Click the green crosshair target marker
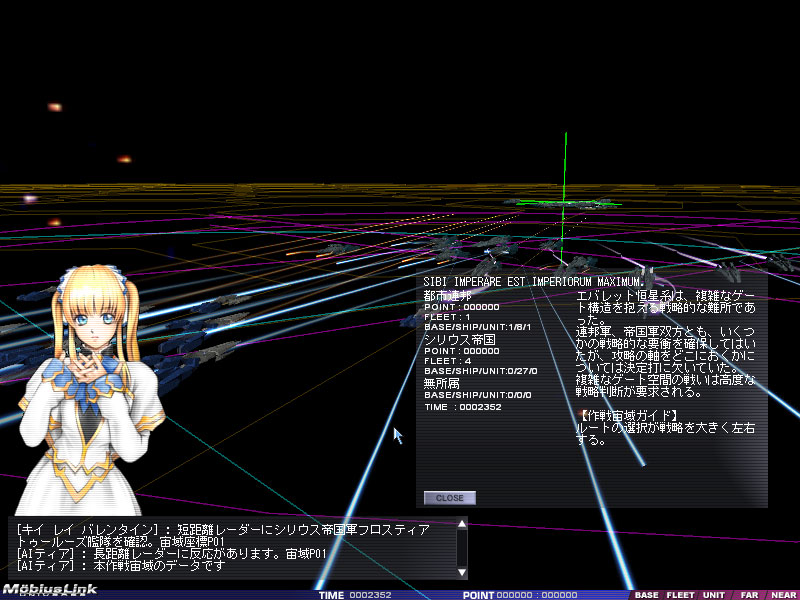The width and height of the screenshot is (800, 600). (564, 203)
